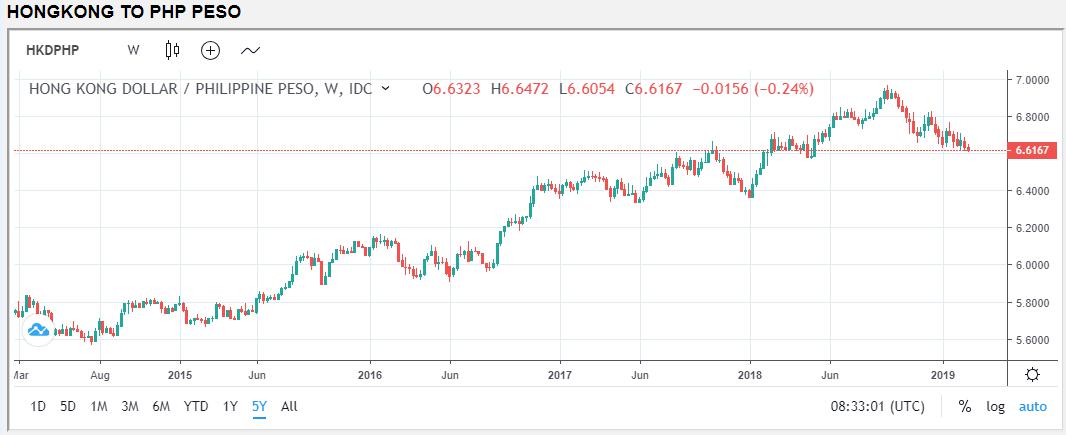Select the 1D time range
The image size is (1066, 435).
[38, 406]
